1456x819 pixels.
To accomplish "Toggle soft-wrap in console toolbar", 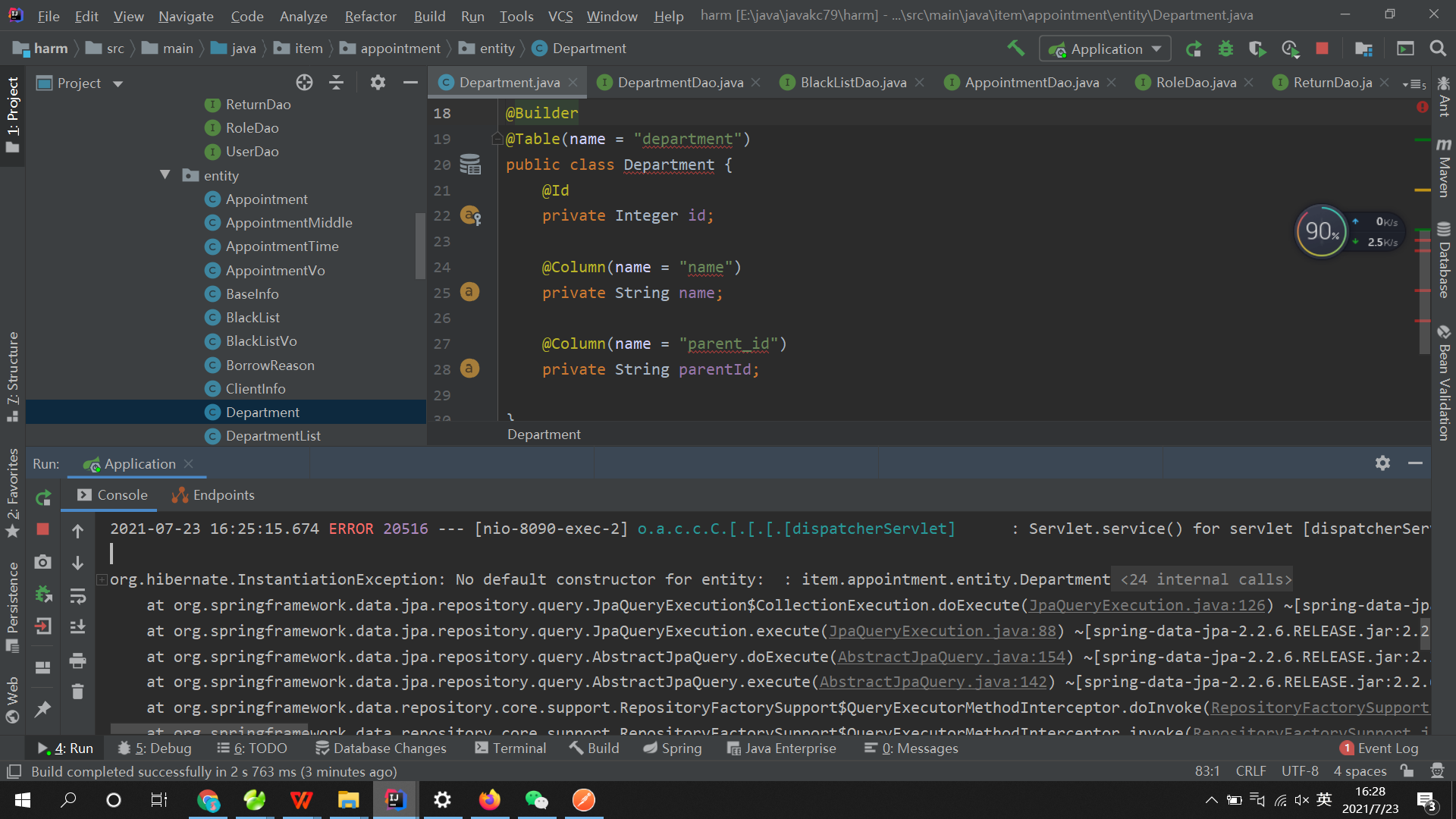I will (77, 596).
